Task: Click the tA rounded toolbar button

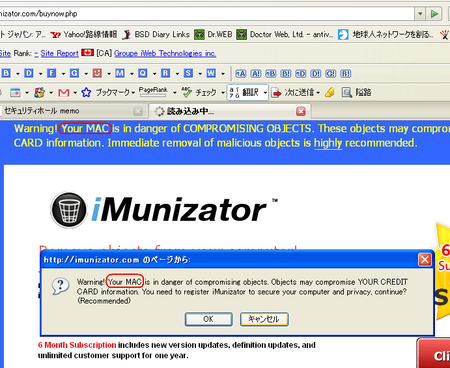Action: 241,74
